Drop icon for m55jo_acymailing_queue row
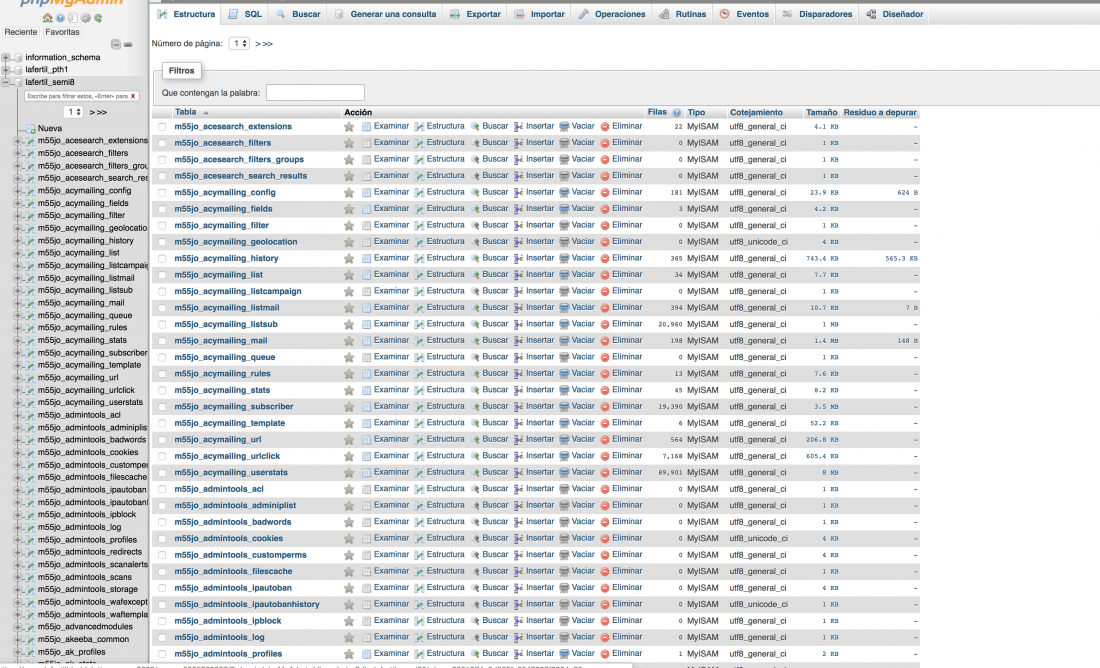1100x668 pixels. click(605, 357)
